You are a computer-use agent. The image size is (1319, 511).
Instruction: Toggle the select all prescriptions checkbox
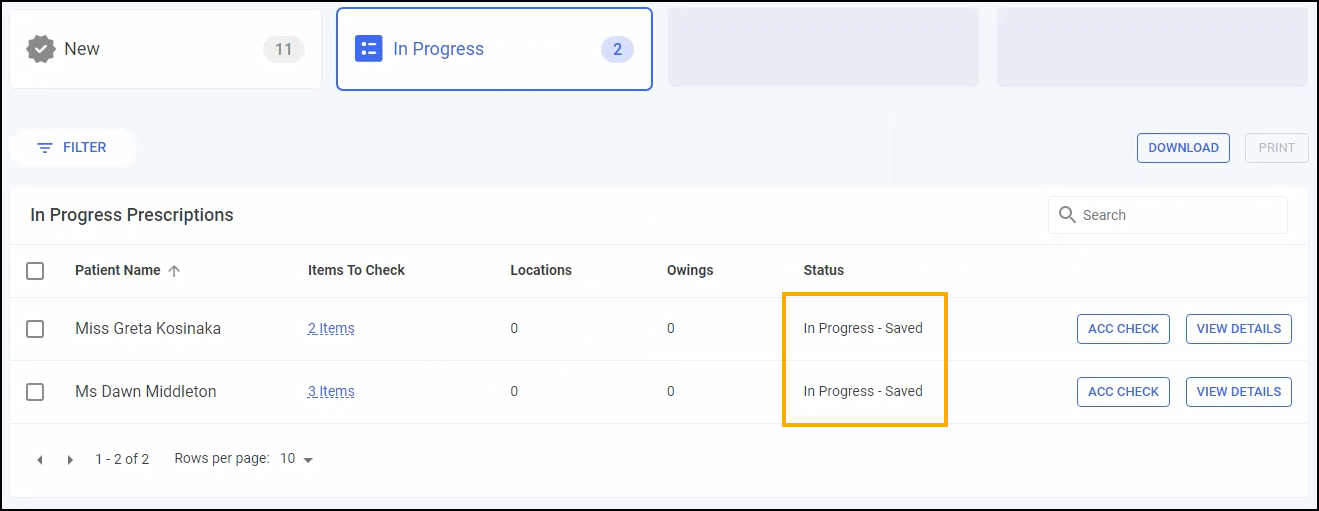[x=35, y=271]
